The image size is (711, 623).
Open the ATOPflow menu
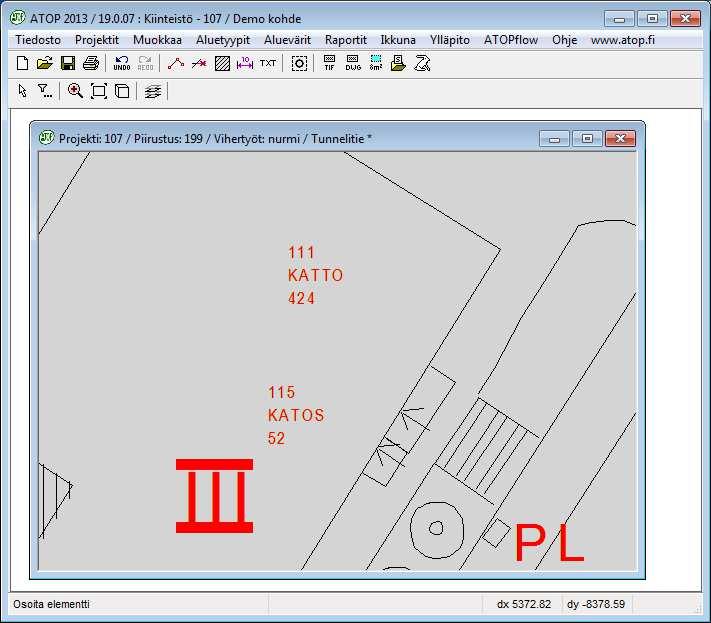click(511, 40)
